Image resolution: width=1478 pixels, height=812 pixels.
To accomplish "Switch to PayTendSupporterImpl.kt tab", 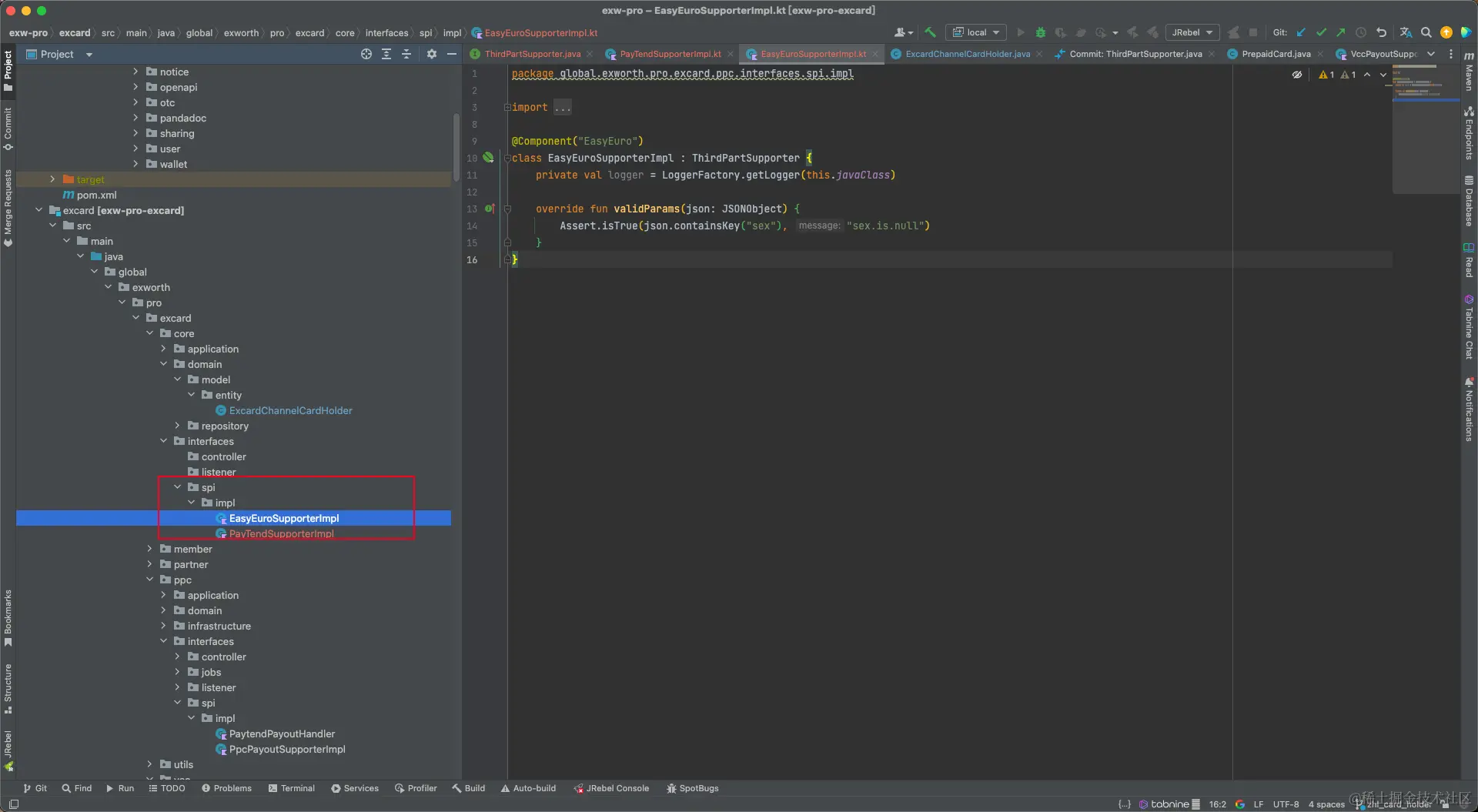I will tap(670, 54).
